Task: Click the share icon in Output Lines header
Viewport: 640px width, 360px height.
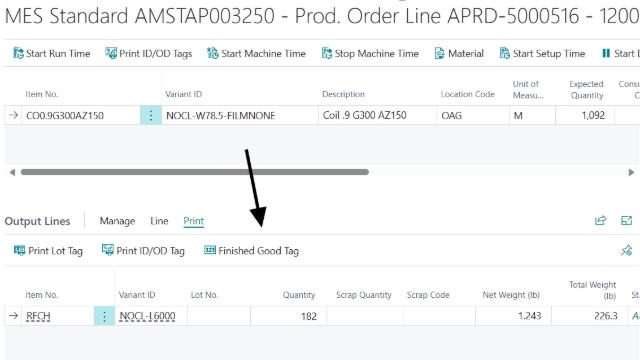Action: (600, 221)
